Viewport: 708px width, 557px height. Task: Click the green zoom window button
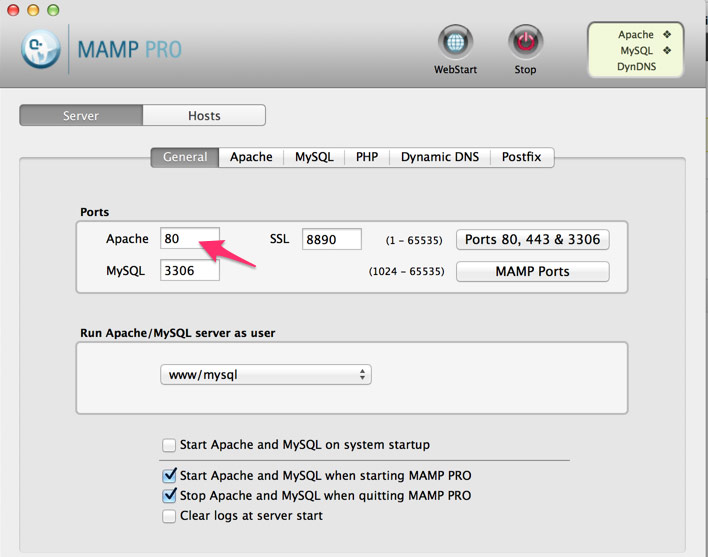[x=53, y=9]
